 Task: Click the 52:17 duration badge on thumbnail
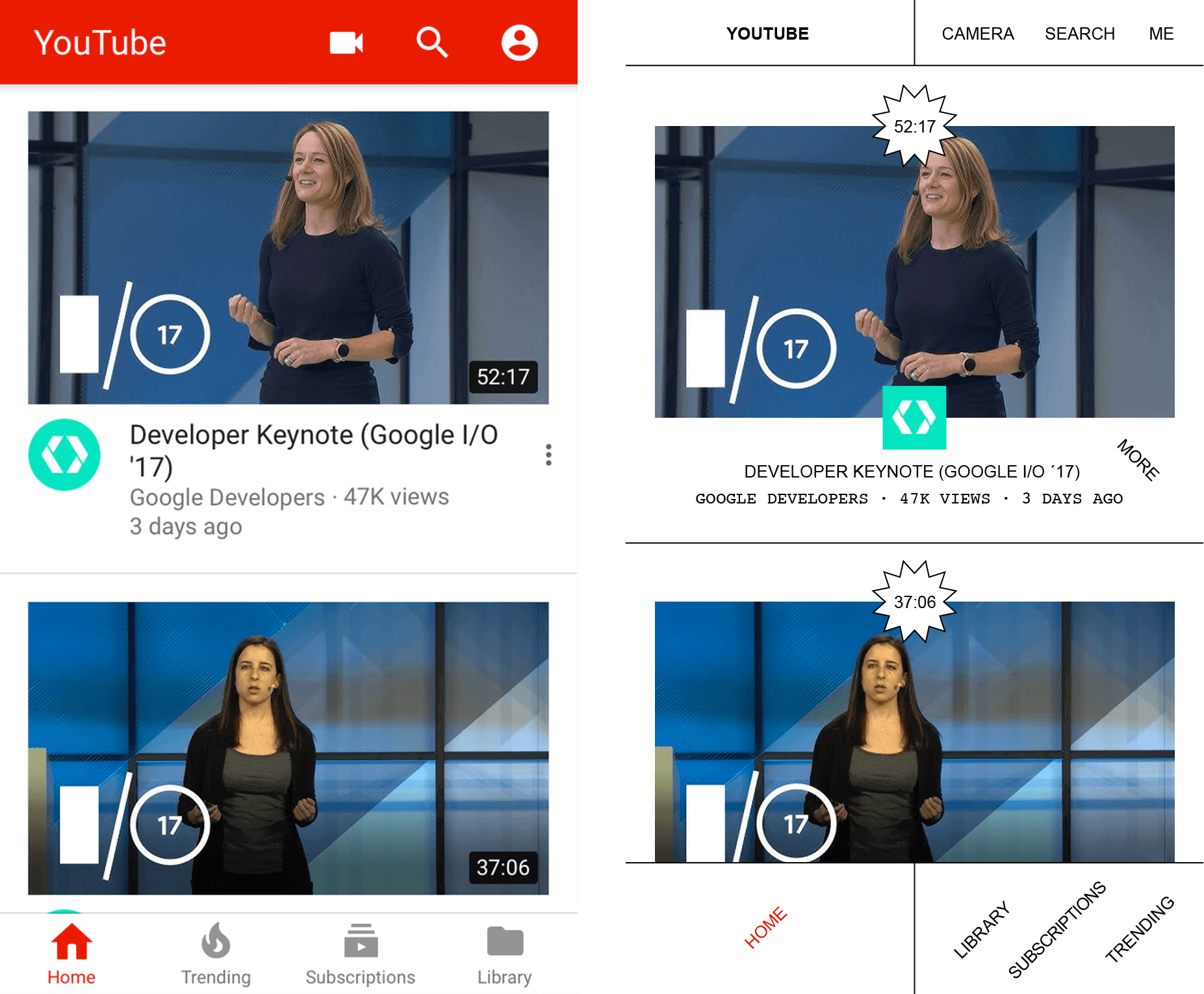504,377
